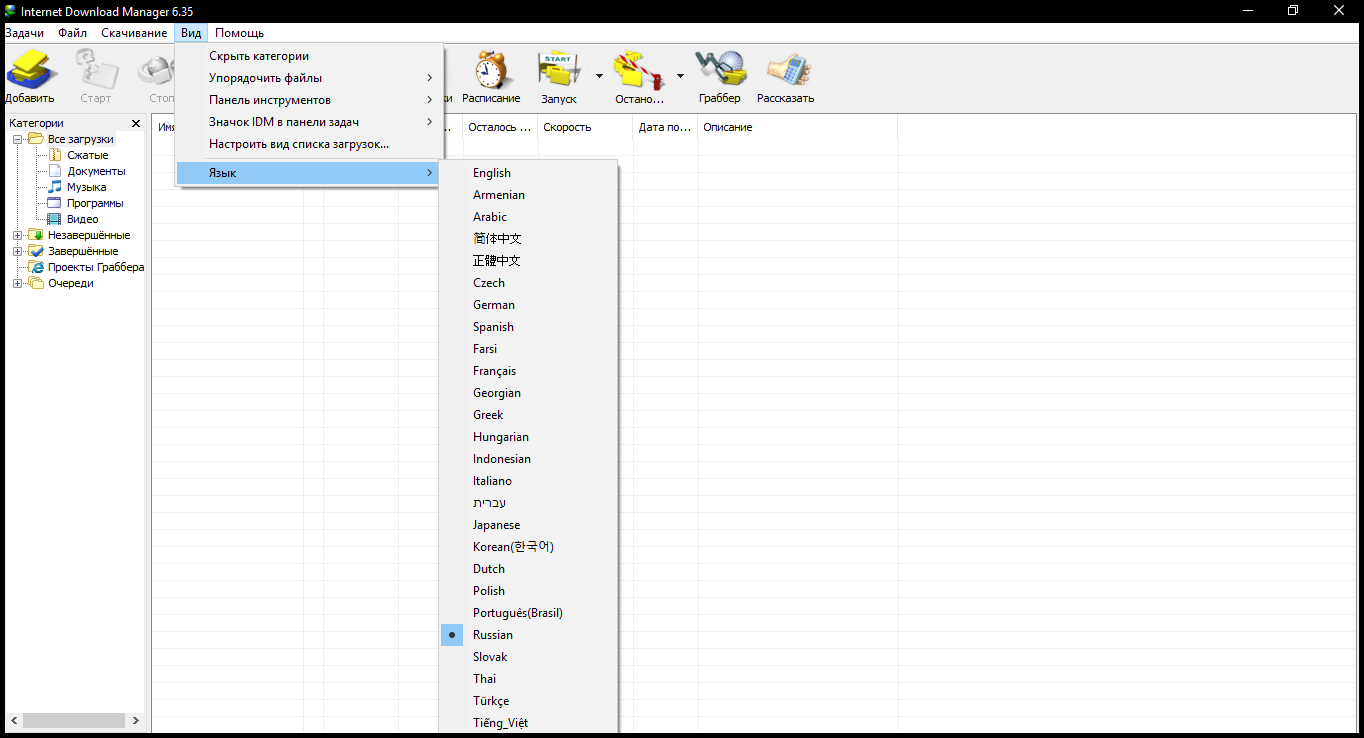Open the Файл menu

[x=72, y=33]
